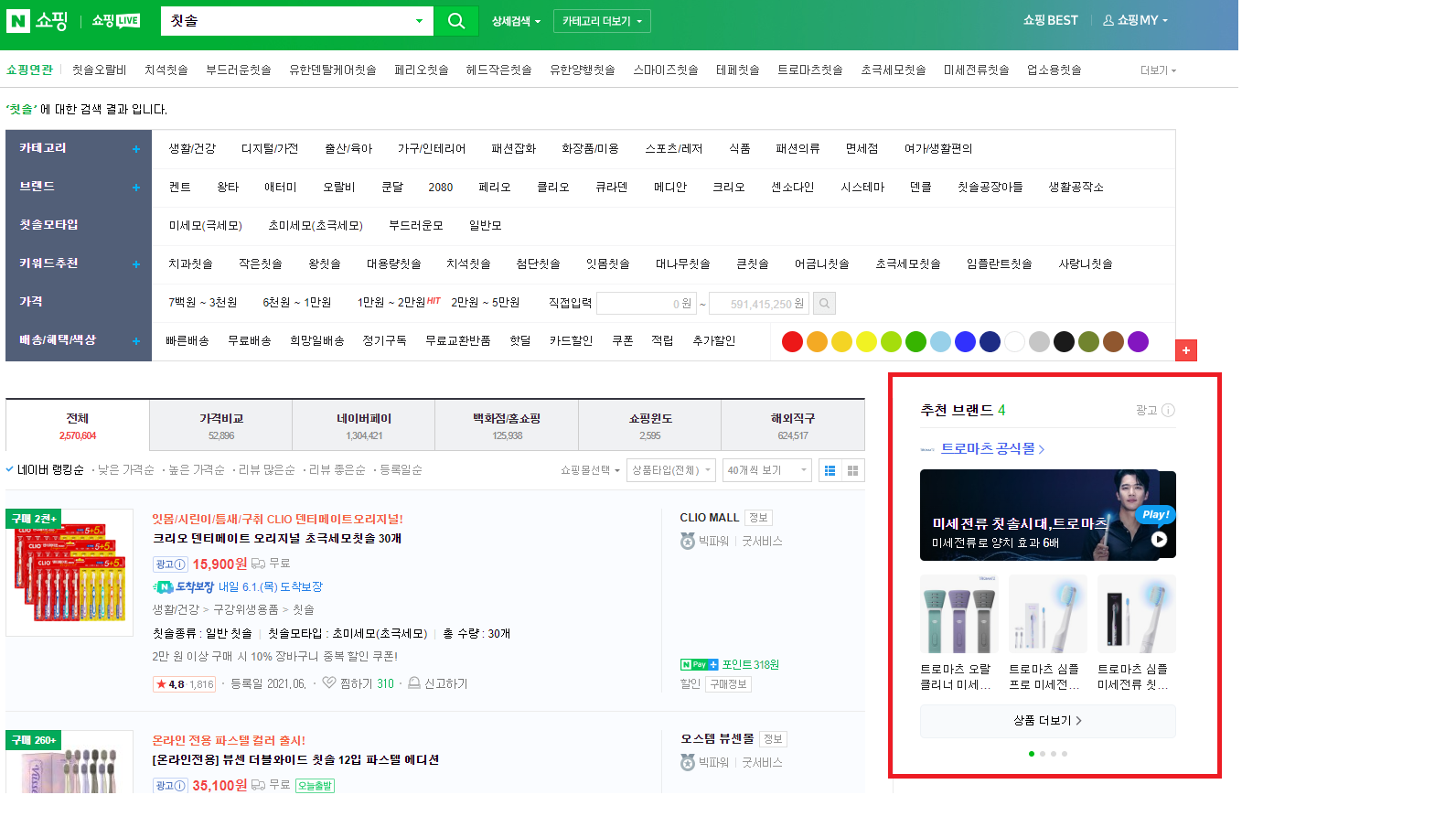Click the 쇼핑MY user icon
This screenshot has height=838, width=1456.
pyautogui.click(x=1108, y=20)
